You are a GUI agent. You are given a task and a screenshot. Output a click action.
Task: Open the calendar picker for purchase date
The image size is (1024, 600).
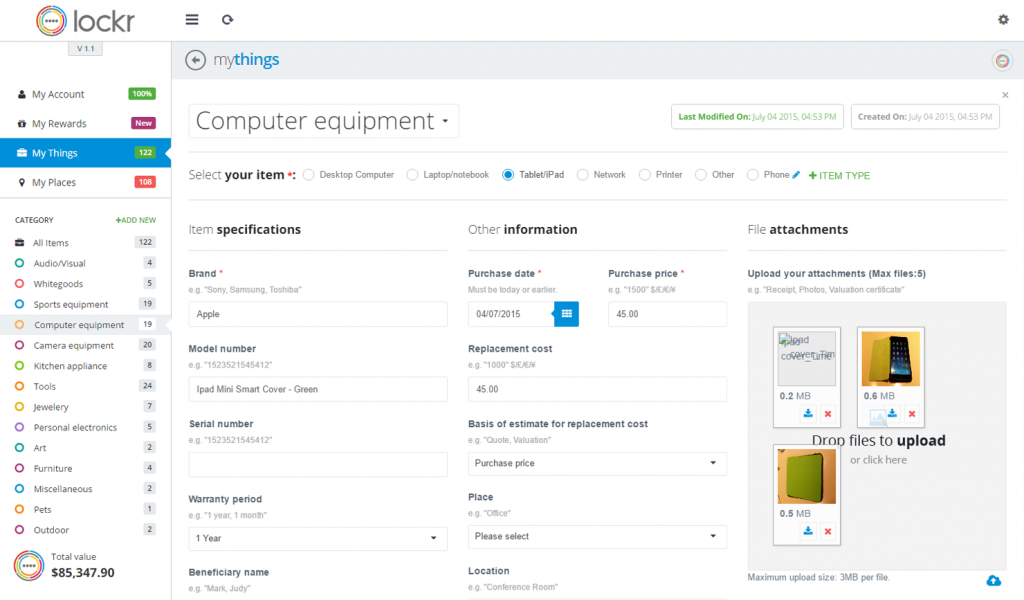(566, 314)
